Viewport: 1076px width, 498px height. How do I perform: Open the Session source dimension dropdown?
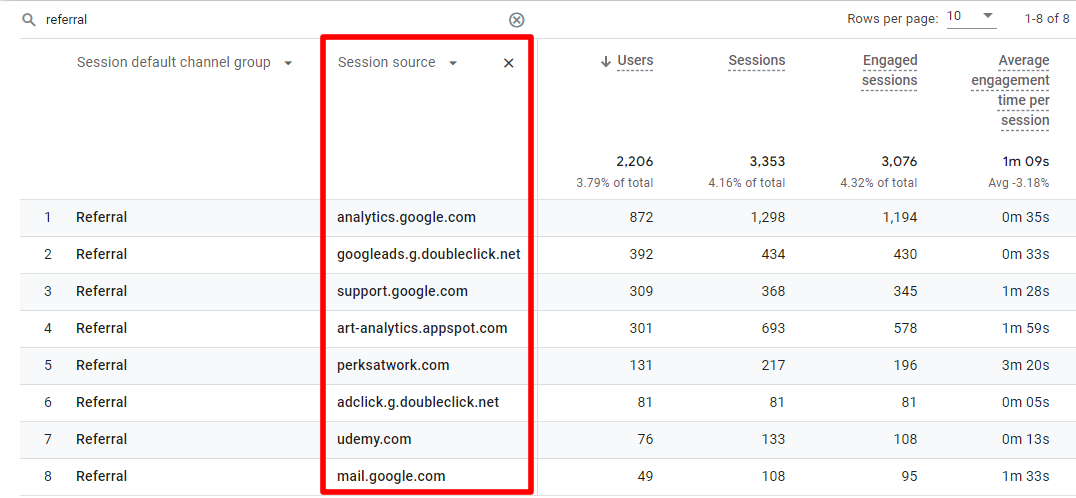pyautogui.click(x=453, y=63)
